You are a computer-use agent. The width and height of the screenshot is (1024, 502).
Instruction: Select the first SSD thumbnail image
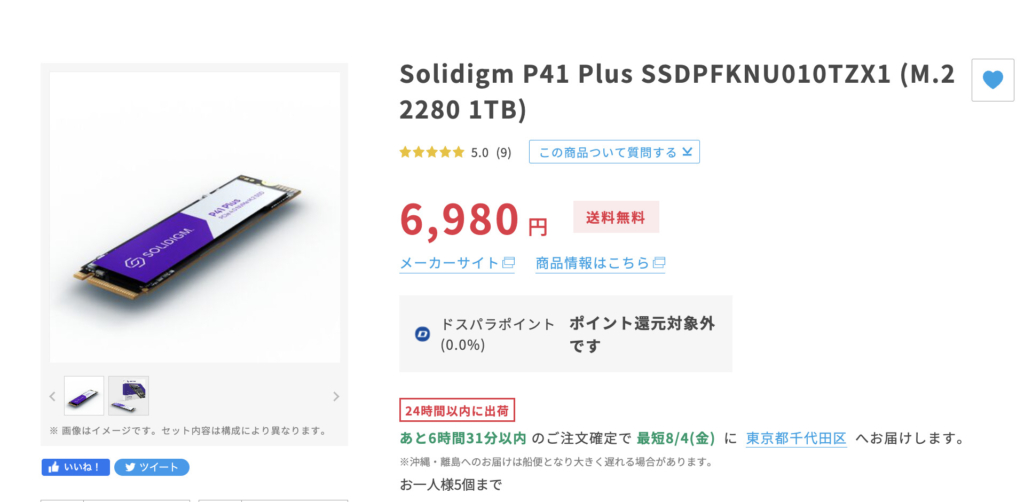point(84,396)
